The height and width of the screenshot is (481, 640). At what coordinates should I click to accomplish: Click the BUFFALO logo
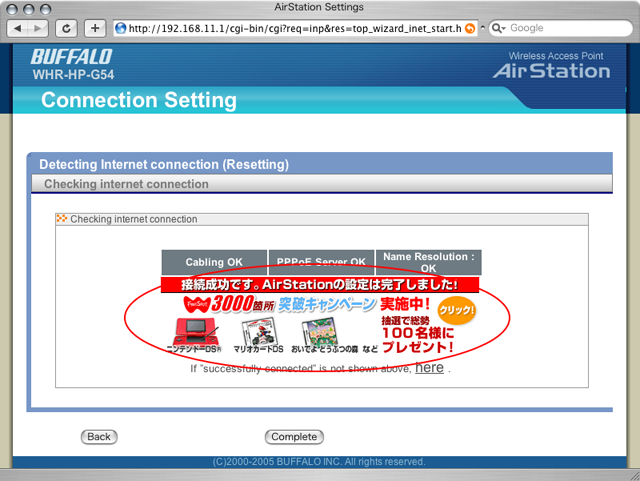tap(71, 57)
